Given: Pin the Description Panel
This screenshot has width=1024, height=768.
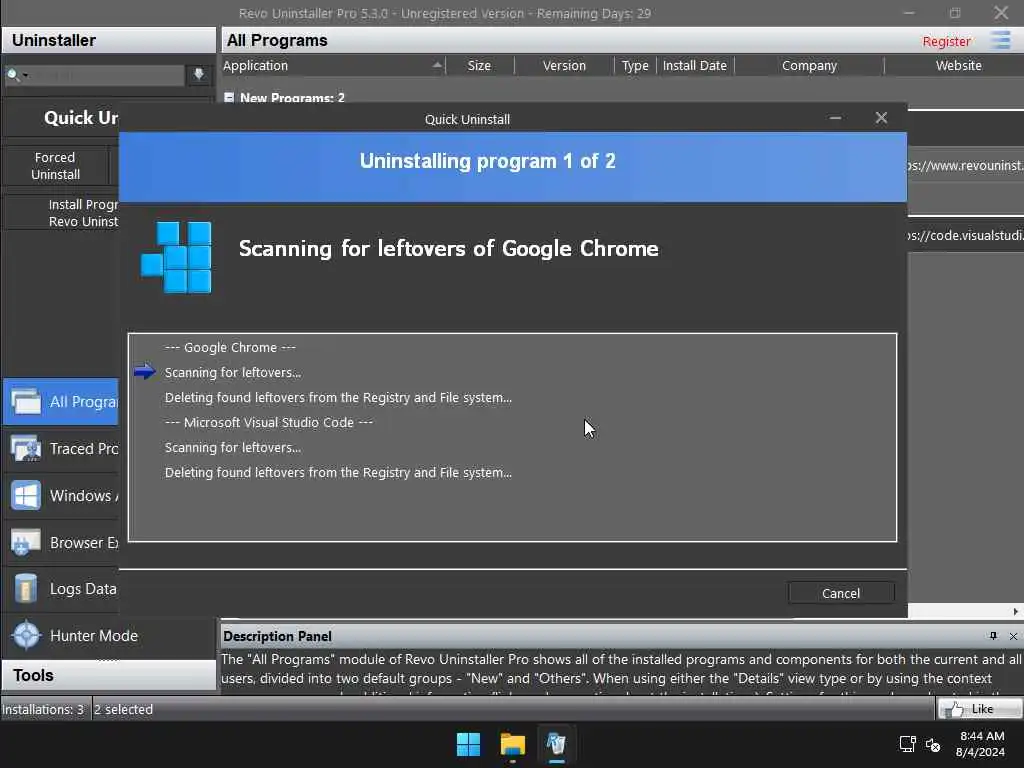Looking at the screenshot, I should pos(993,635).
